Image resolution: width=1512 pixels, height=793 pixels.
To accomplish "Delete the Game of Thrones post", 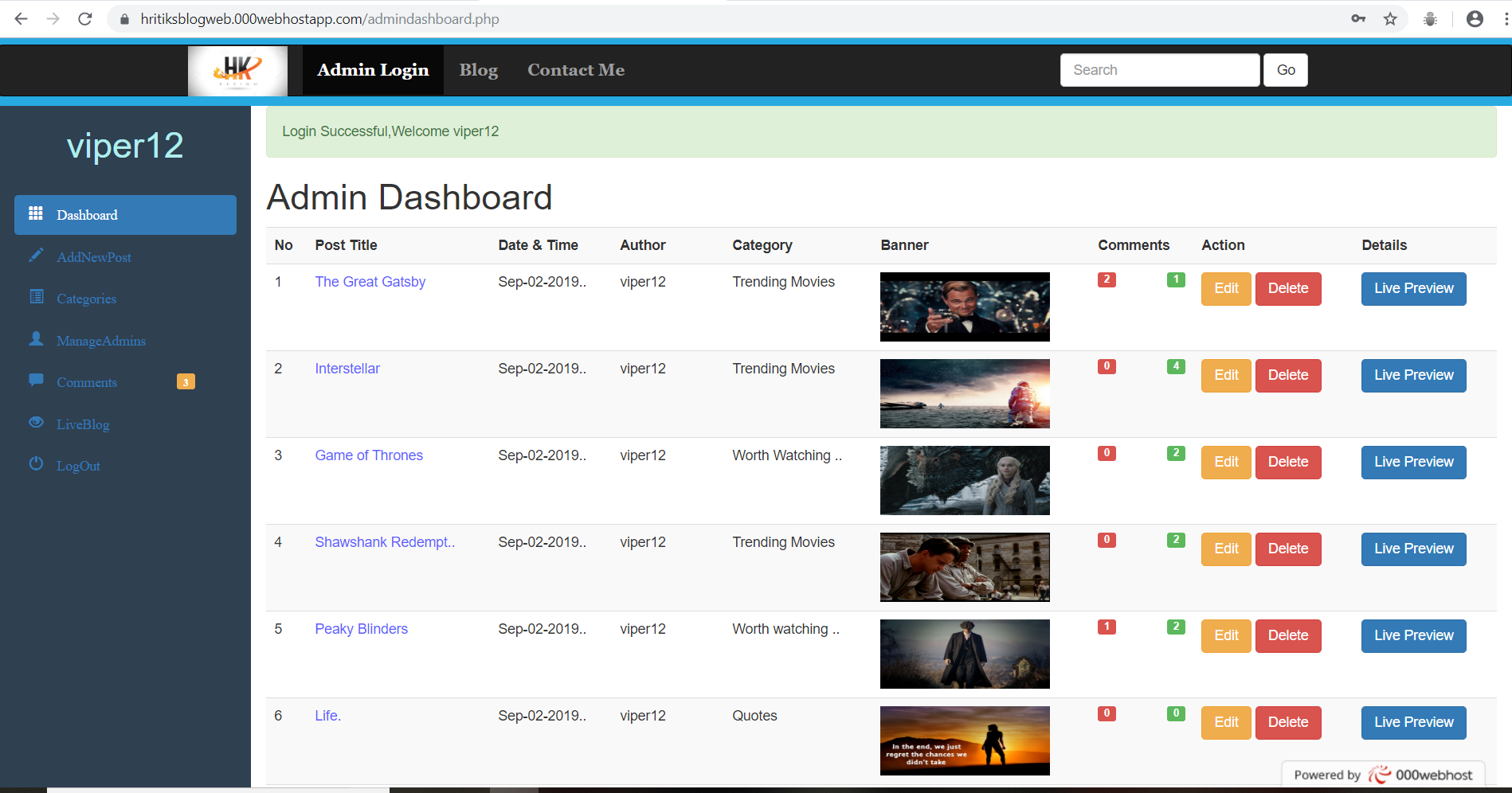I will point(1288,462).
